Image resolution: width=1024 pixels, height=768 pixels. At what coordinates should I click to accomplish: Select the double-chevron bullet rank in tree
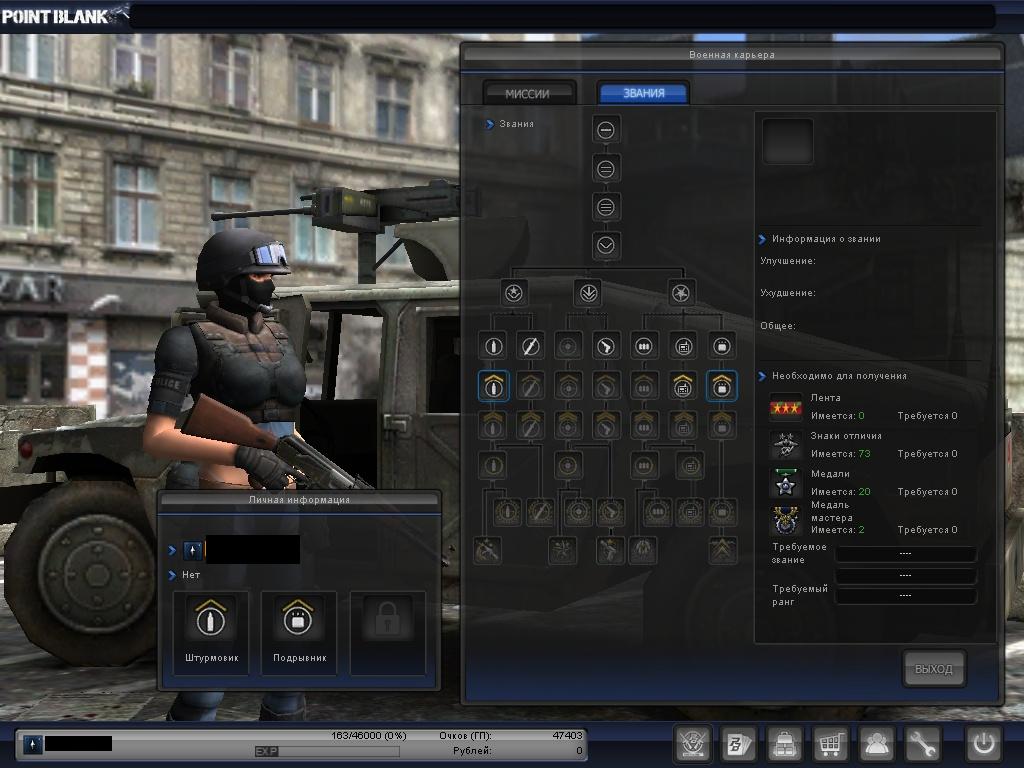493,425
